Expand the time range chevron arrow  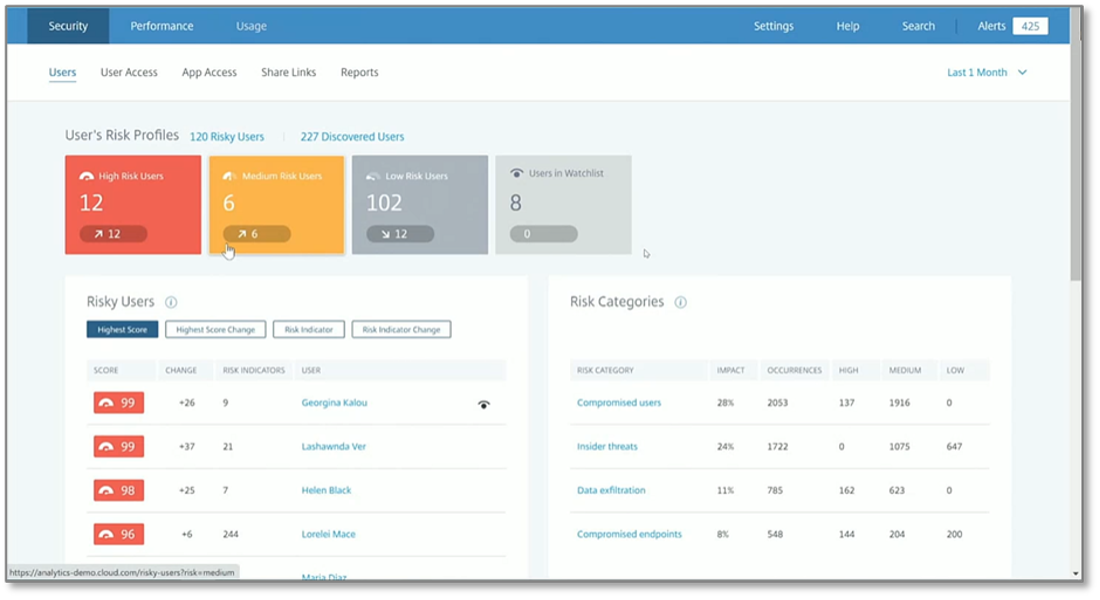pyautogui.click(x=1022, y=72)
